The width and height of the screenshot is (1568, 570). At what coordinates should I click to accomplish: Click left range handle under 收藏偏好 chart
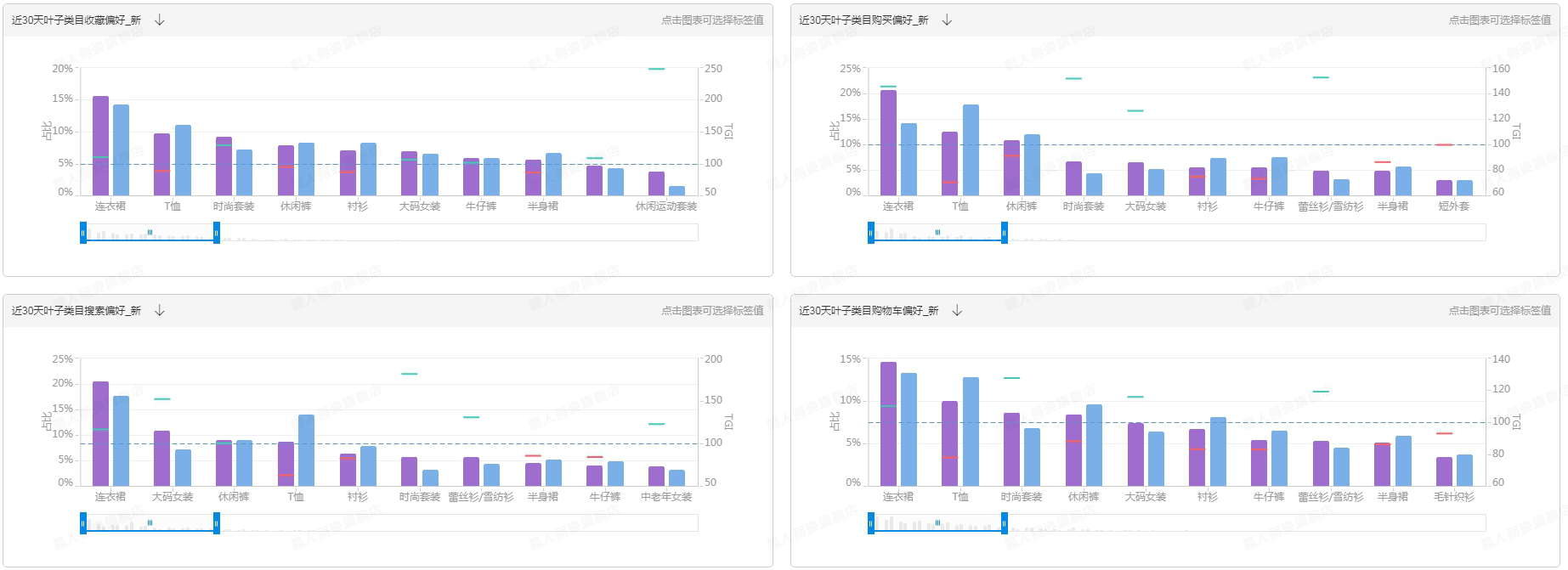click(x=83, y=233)
